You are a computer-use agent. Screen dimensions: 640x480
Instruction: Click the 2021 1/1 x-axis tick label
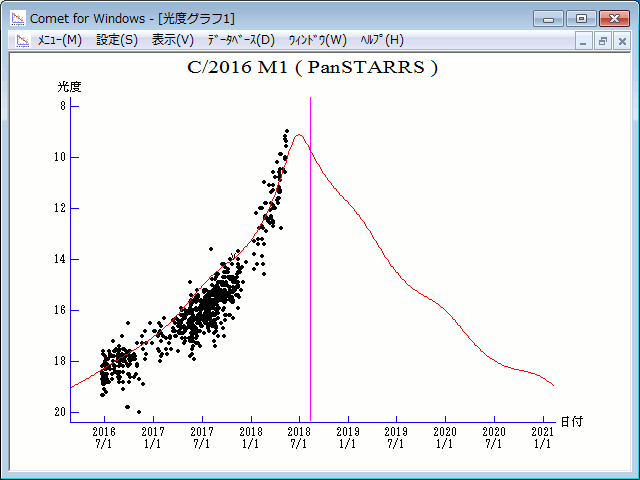[x=542, y=437]
